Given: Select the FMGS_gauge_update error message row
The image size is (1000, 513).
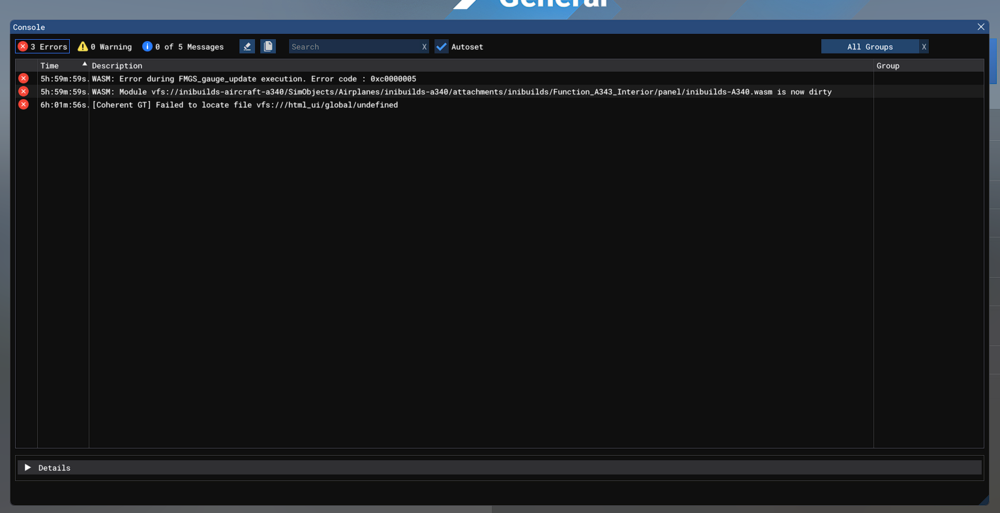Looking at the screenshot, I should click(254, 79).
